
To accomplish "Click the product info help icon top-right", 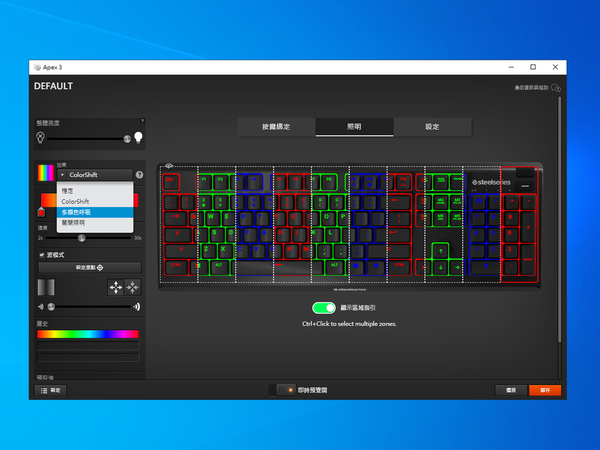I will (x=555, y=88).
